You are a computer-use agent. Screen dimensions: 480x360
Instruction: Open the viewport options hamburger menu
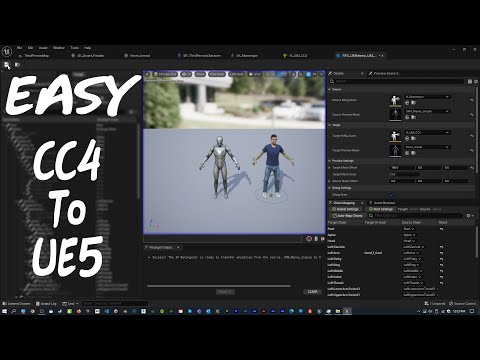[x=148, y=74]
